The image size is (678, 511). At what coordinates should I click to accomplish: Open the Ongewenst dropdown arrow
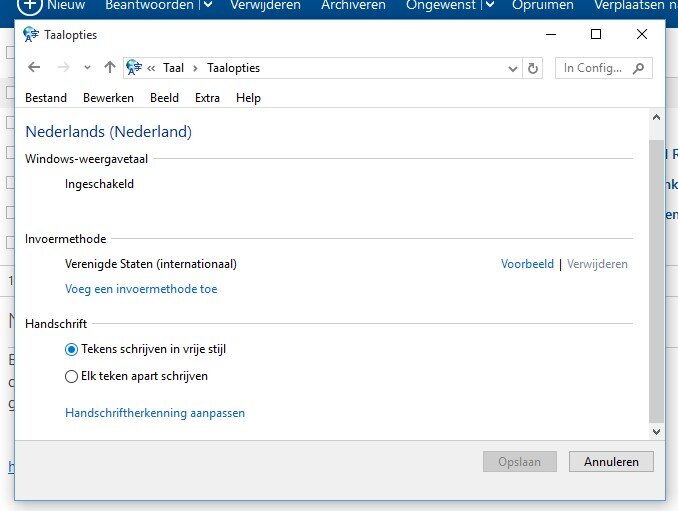click(x=490, y=5)
